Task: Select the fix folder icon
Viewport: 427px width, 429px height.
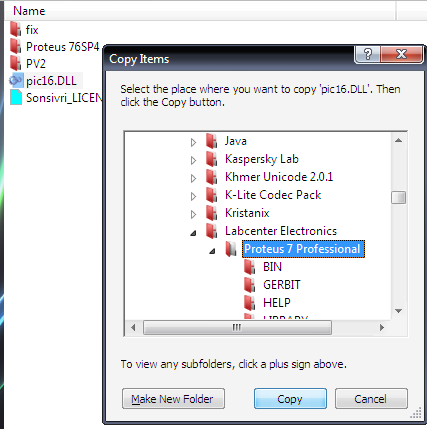Action: (x=15, y=29)
